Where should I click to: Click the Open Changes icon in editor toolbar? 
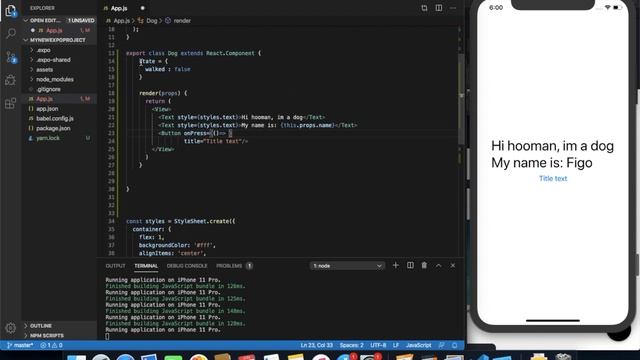424,8
